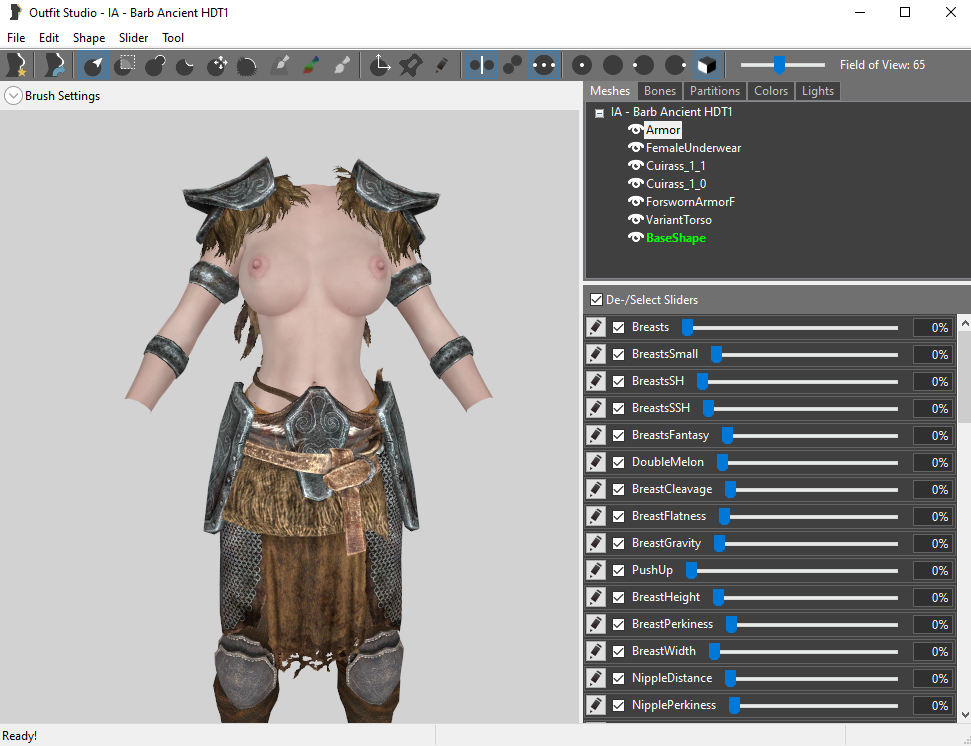Choose the Select tool arrow icon
Image resolution: width=971 pixels, height=746 pixels.
click(x=93, y=65)
